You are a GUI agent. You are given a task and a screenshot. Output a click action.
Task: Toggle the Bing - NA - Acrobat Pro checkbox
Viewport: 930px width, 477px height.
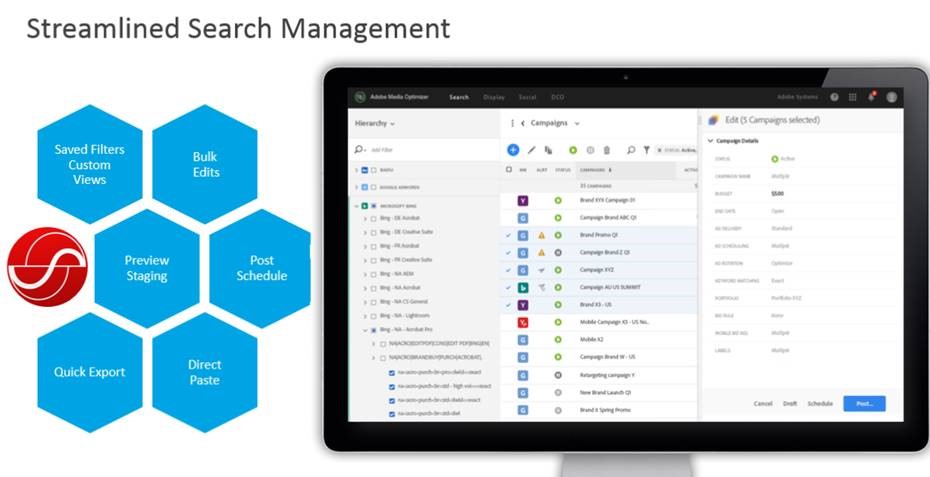[373, 330]
